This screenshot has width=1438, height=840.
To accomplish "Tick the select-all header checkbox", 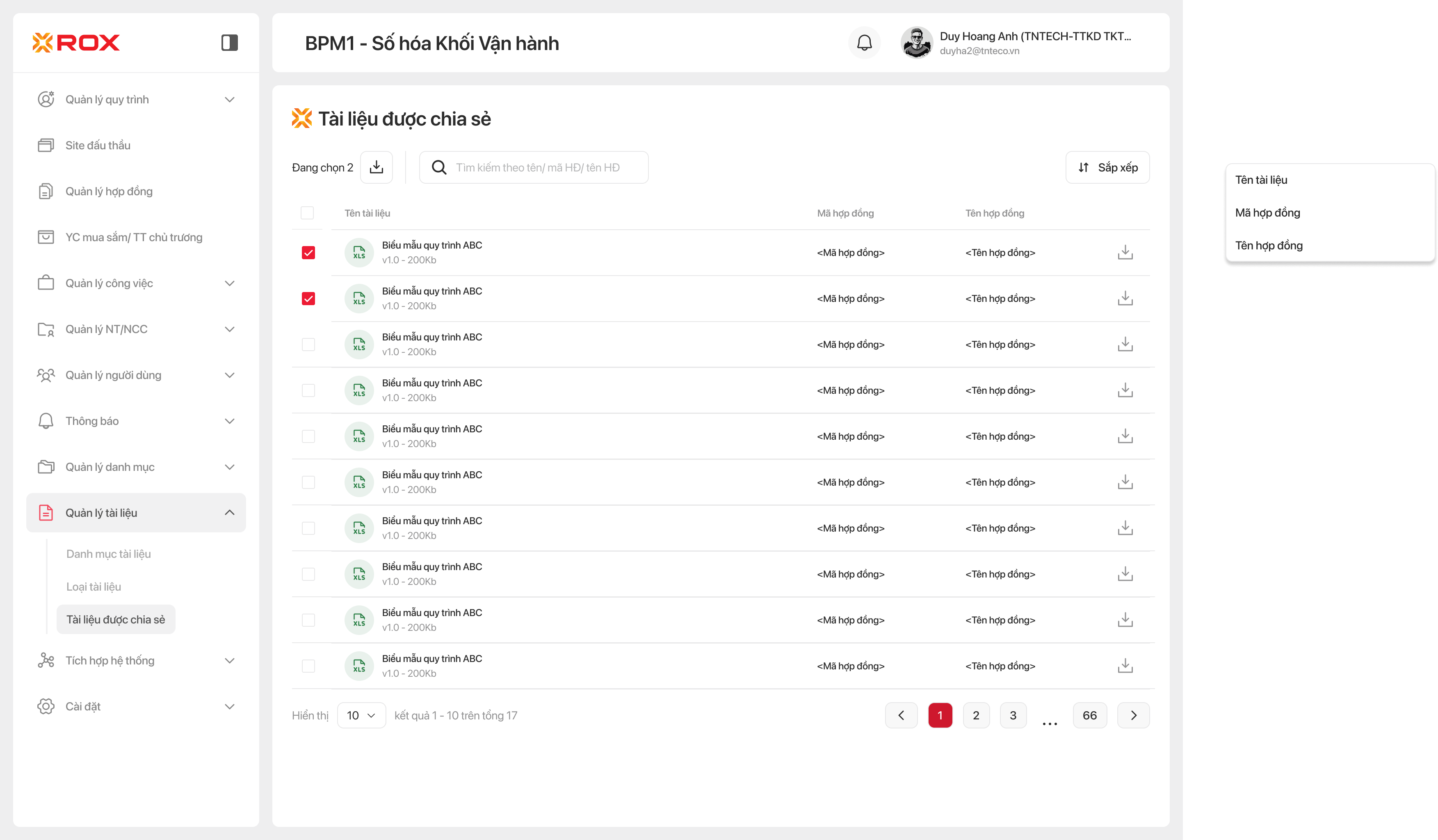I will pyautogui.click(x=307, y=213).
